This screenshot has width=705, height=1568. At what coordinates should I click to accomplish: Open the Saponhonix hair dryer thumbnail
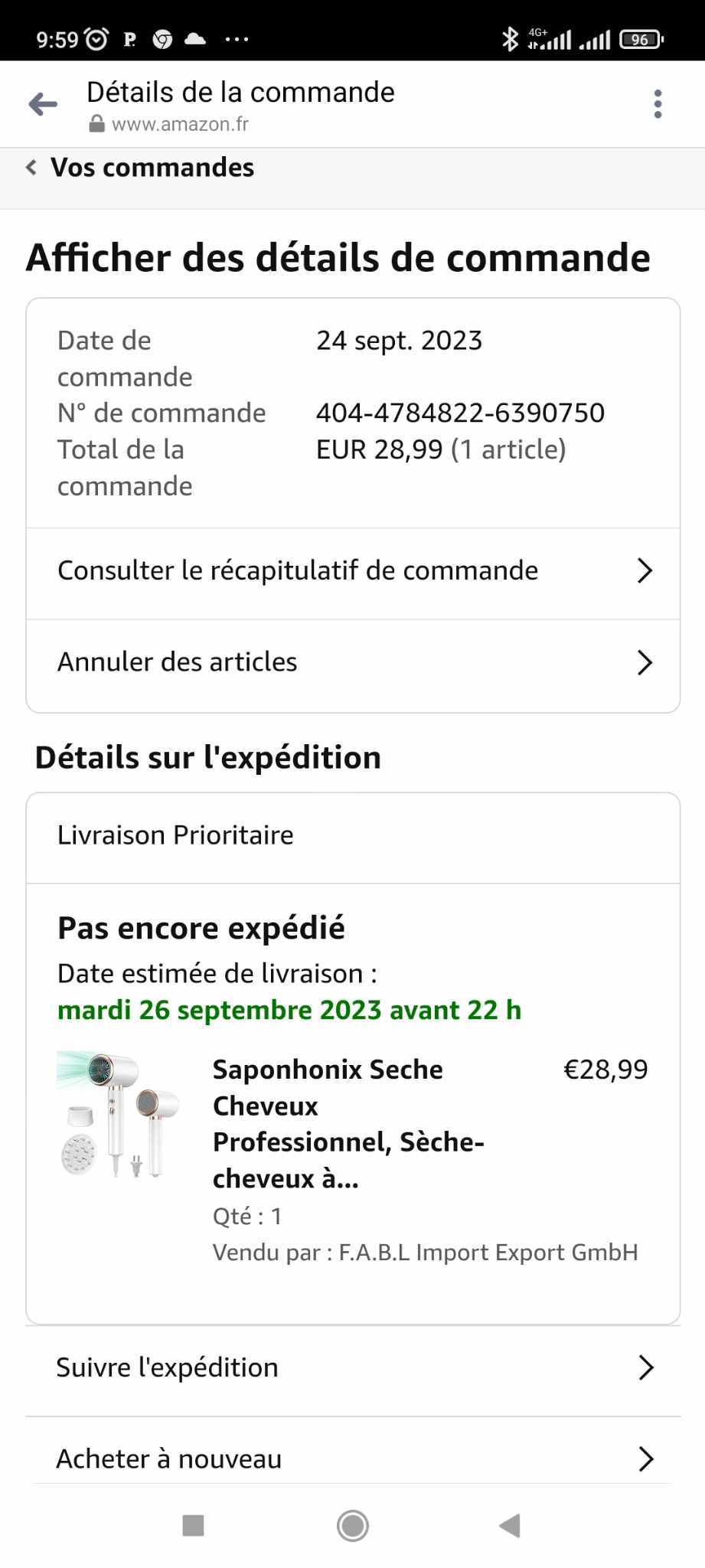119,1114
